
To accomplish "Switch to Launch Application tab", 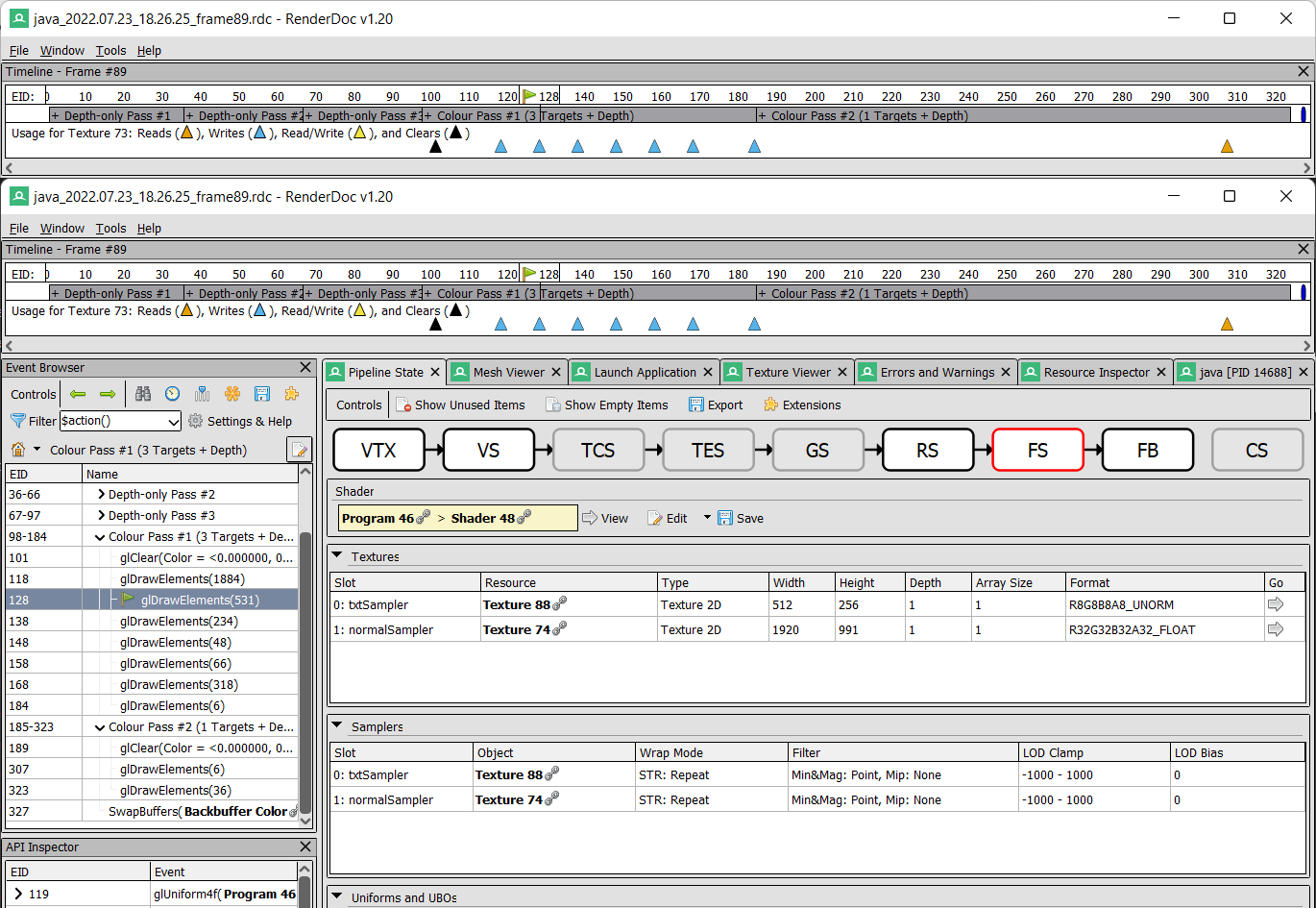I will coord(646,372).
